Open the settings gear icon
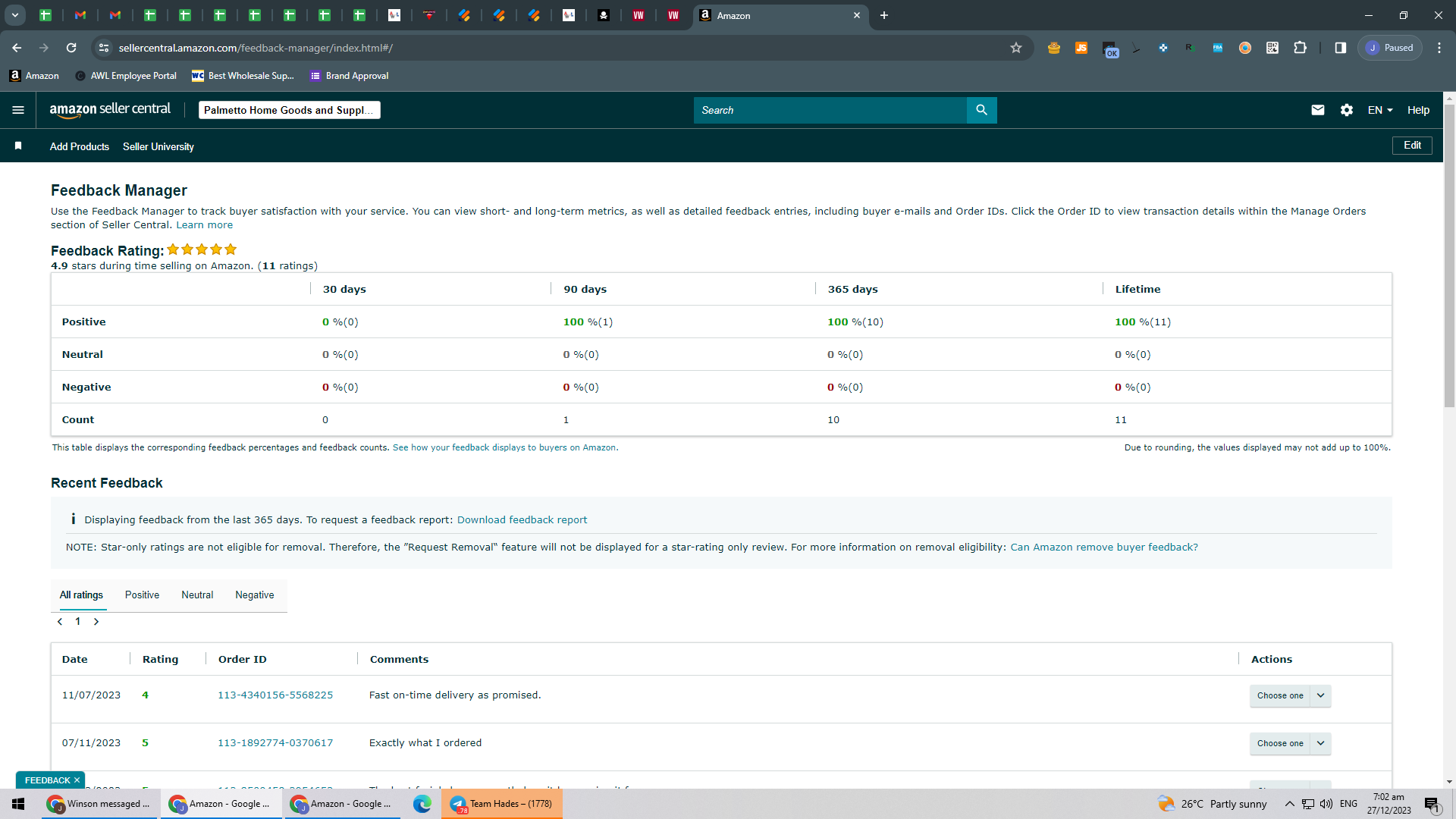Image resolution: width=1456 pixels, height=819 pixels. click(x=1347, y=110)
